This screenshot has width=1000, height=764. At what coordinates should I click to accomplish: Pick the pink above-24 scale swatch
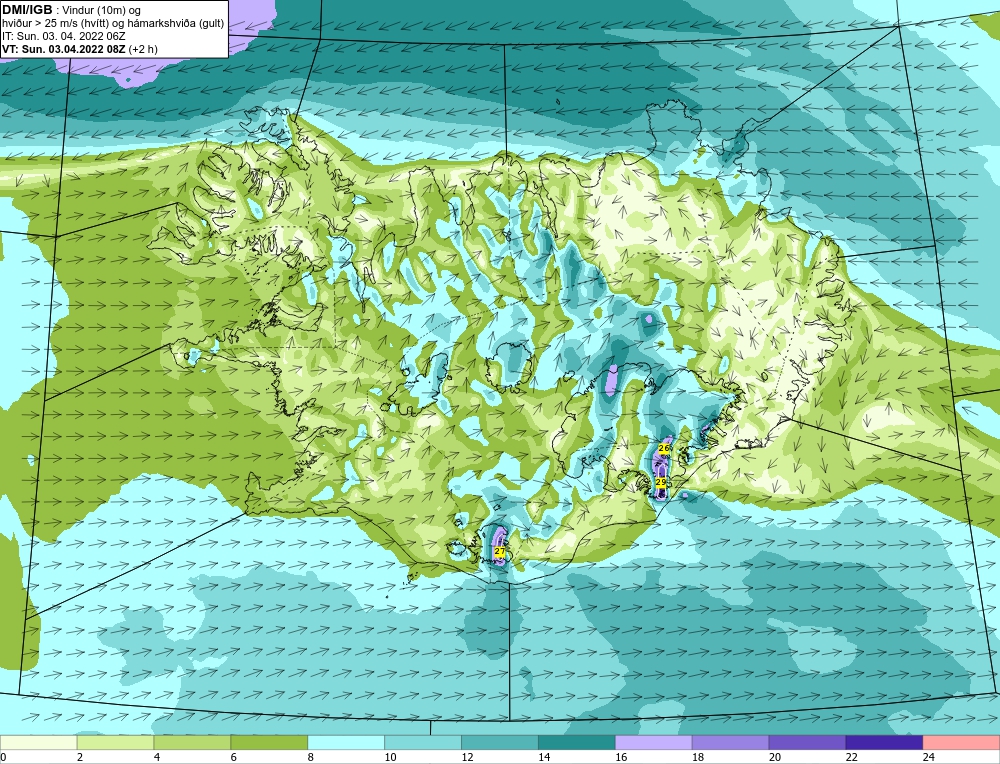[961, 743]
